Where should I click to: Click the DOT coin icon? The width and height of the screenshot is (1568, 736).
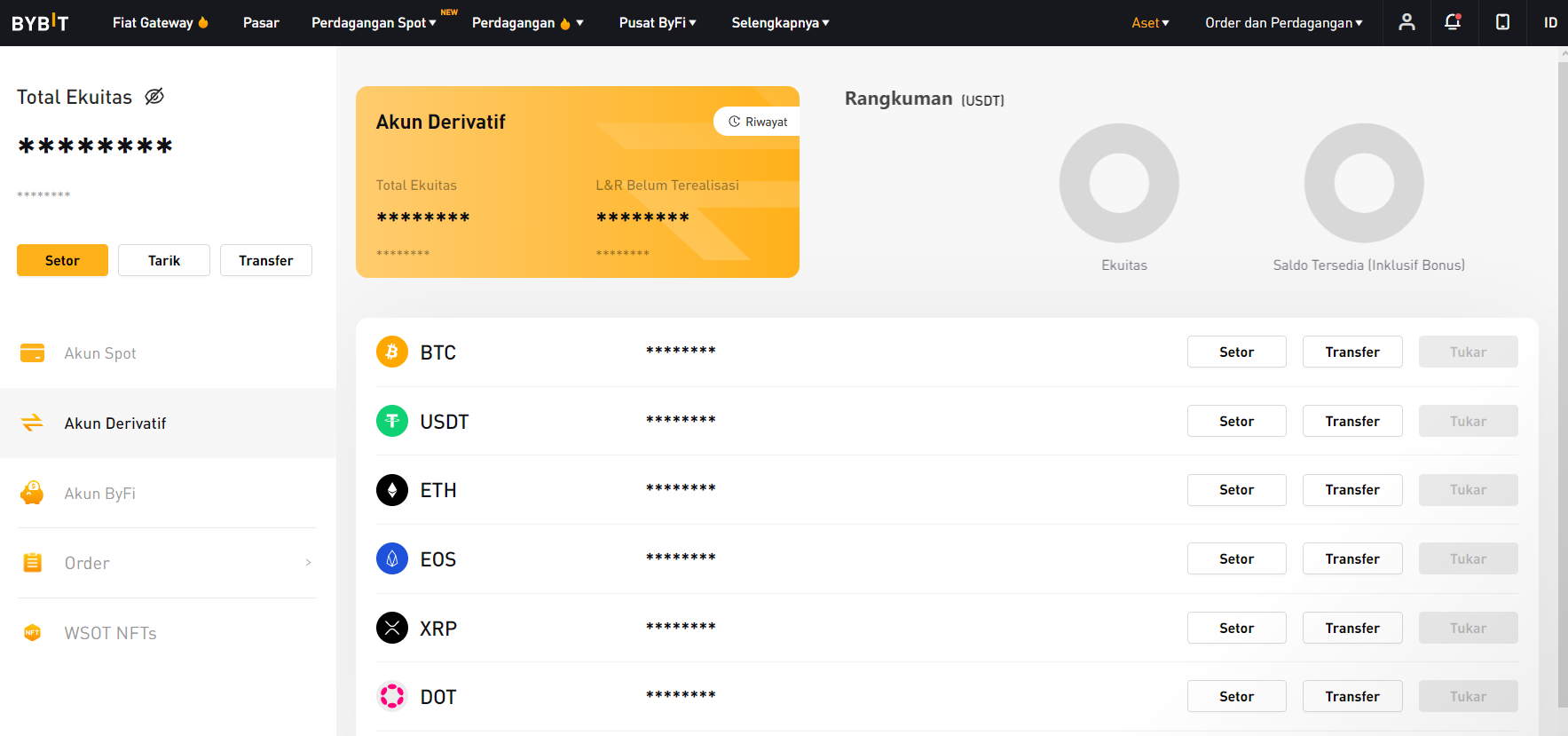click(x=392, y=696)
